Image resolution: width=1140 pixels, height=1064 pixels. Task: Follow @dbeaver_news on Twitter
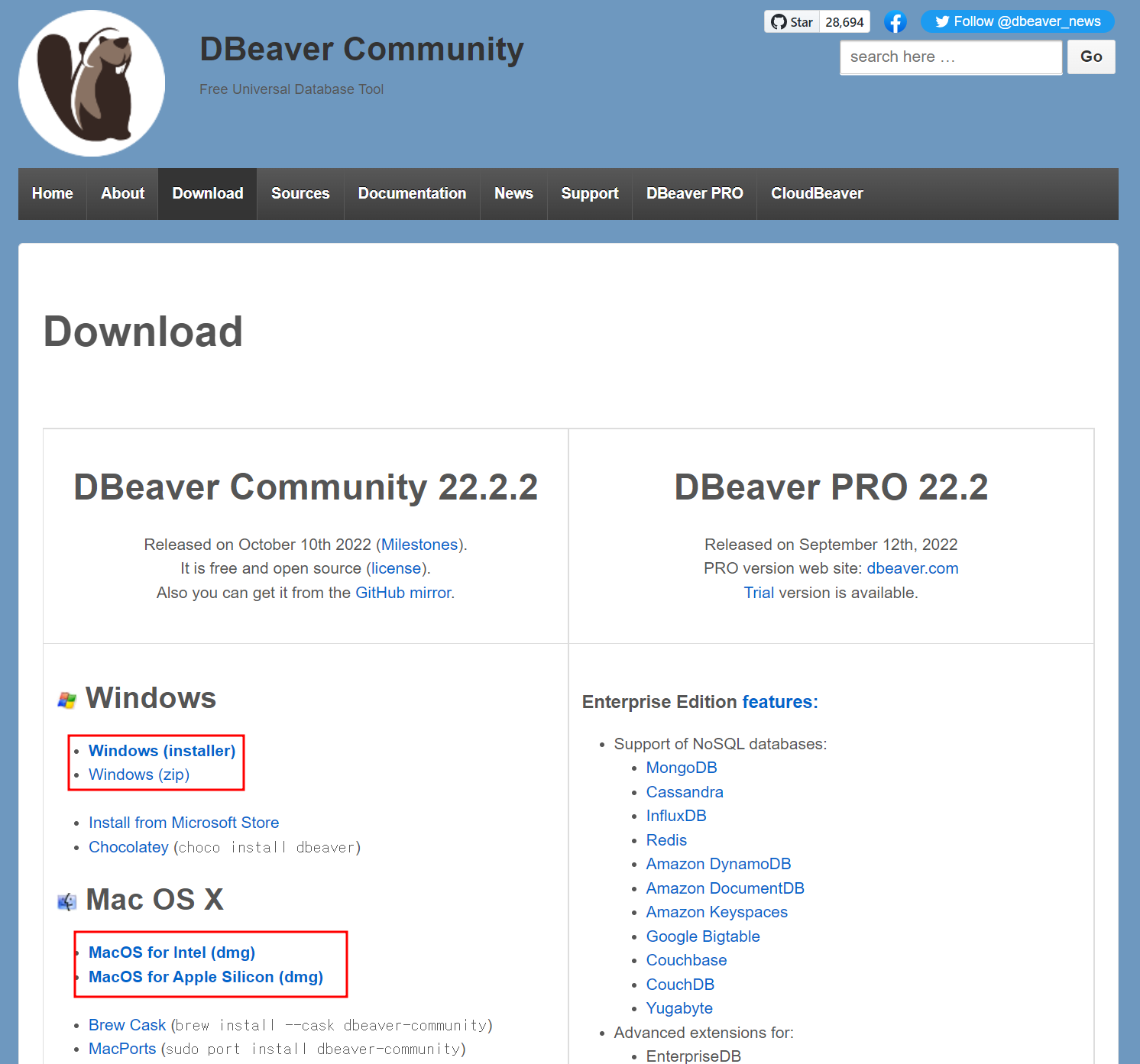(1017, 21)
